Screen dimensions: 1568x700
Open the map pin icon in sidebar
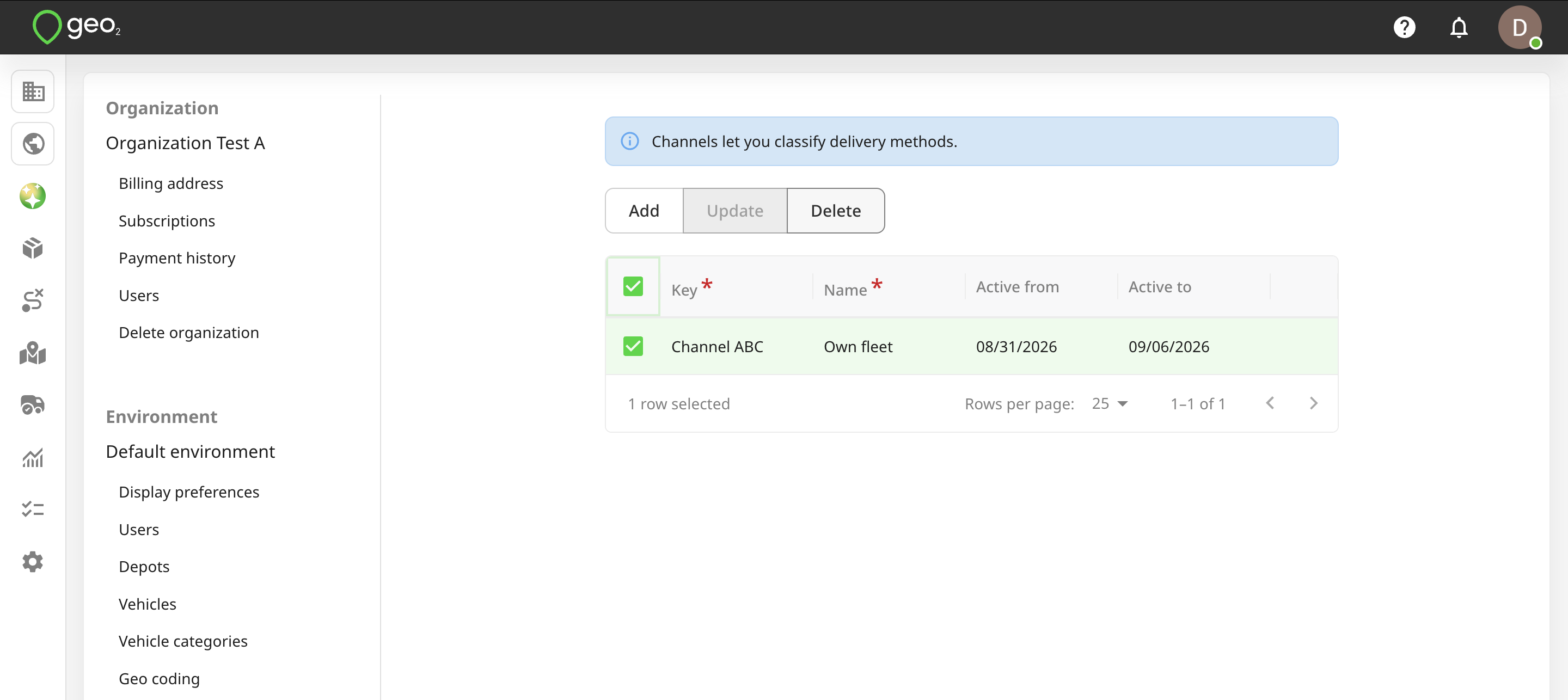point(33,352)
